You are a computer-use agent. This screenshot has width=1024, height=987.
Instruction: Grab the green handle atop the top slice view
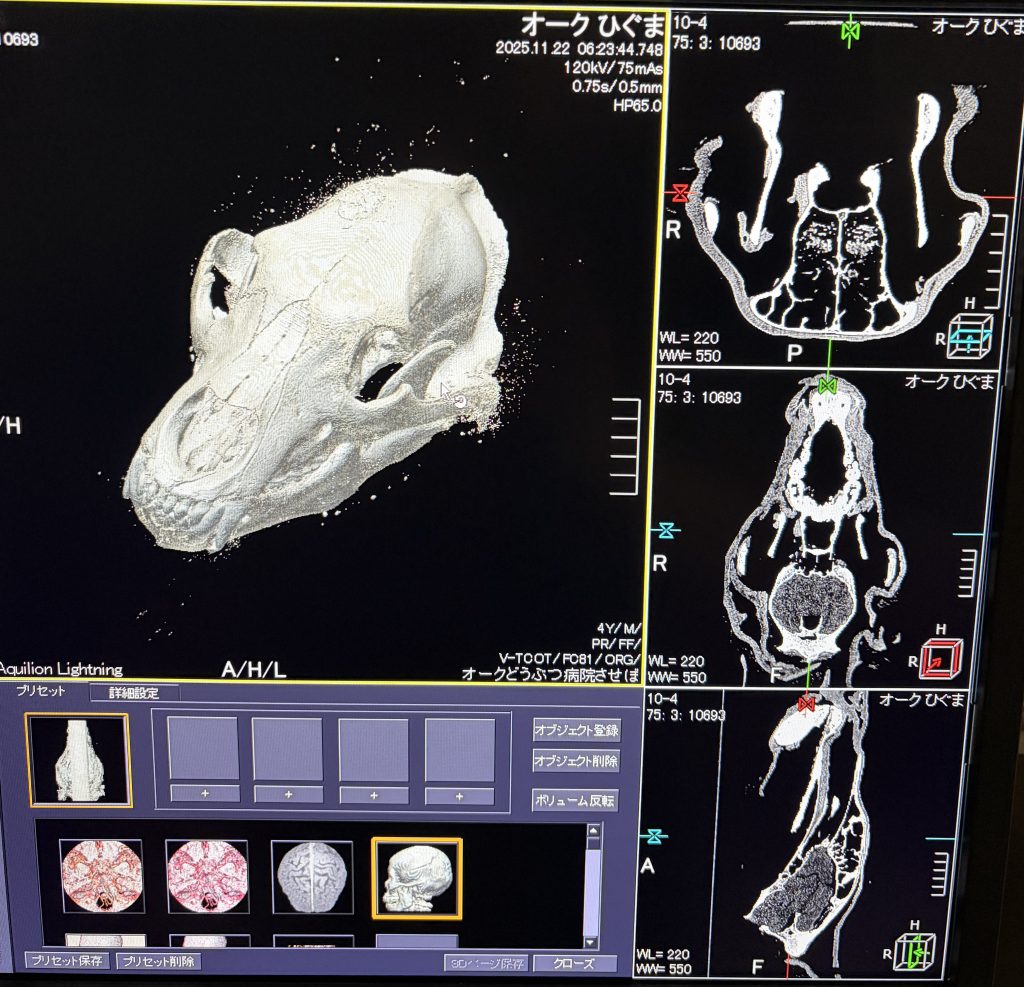851,31
